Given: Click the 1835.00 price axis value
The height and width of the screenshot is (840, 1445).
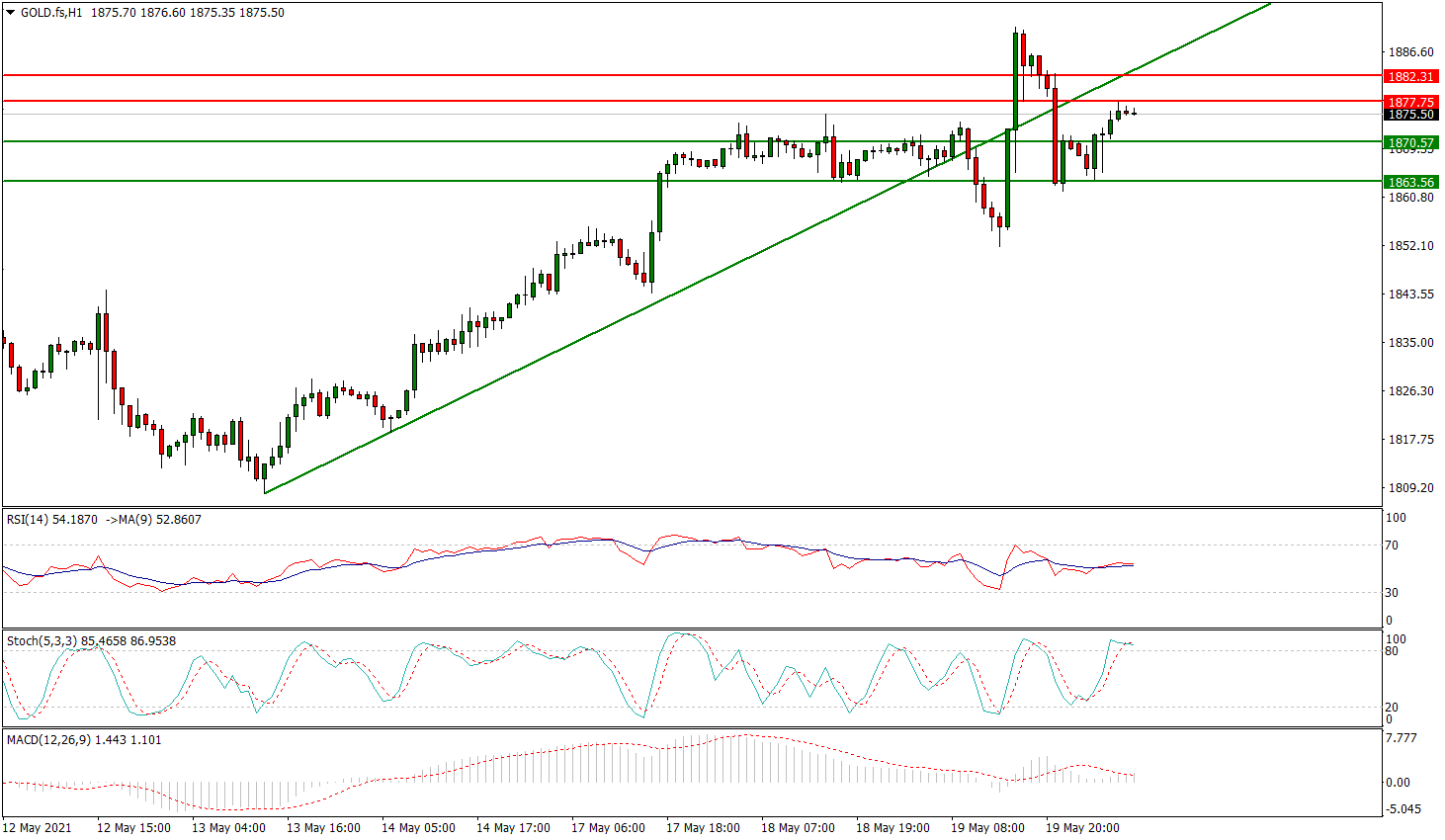Looking at the screenshot, I should pos(1411,343).
